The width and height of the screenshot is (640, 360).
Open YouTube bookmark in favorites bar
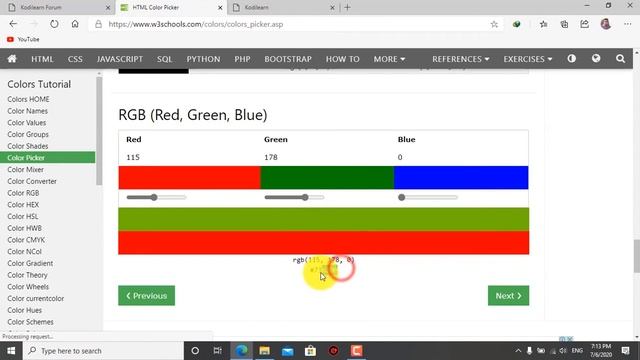tap(23, 39)
